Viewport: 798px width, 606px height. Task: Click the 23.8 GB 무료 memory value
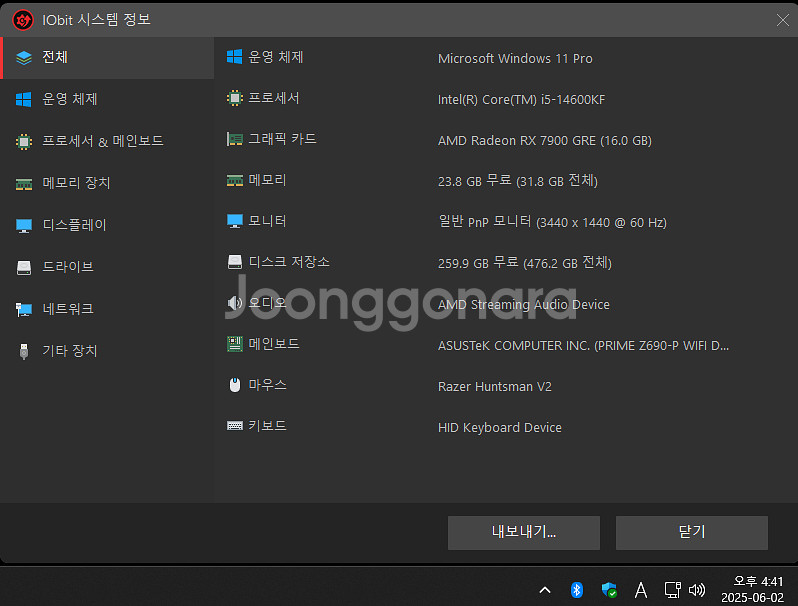tap(518, 181)
